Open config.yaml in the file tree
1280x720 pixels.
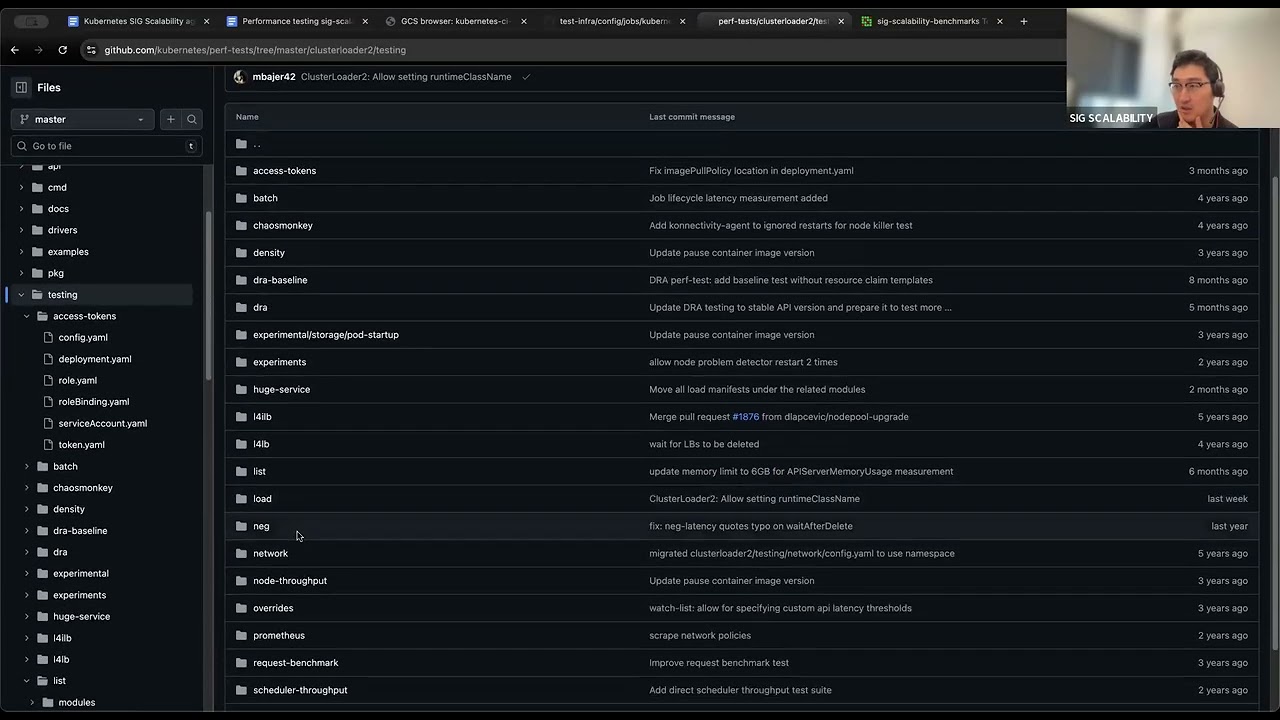pyautogui.click(x=83, y=338)
